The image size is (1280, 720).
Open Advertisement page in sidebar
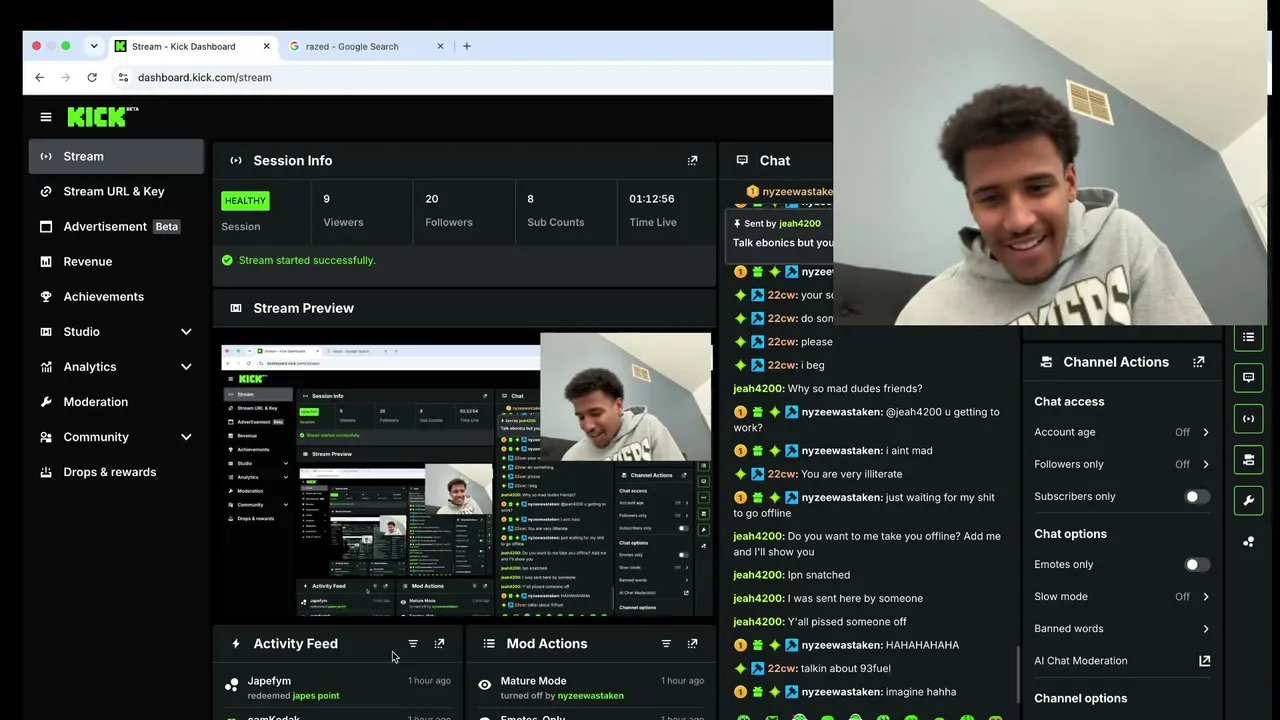116,227
